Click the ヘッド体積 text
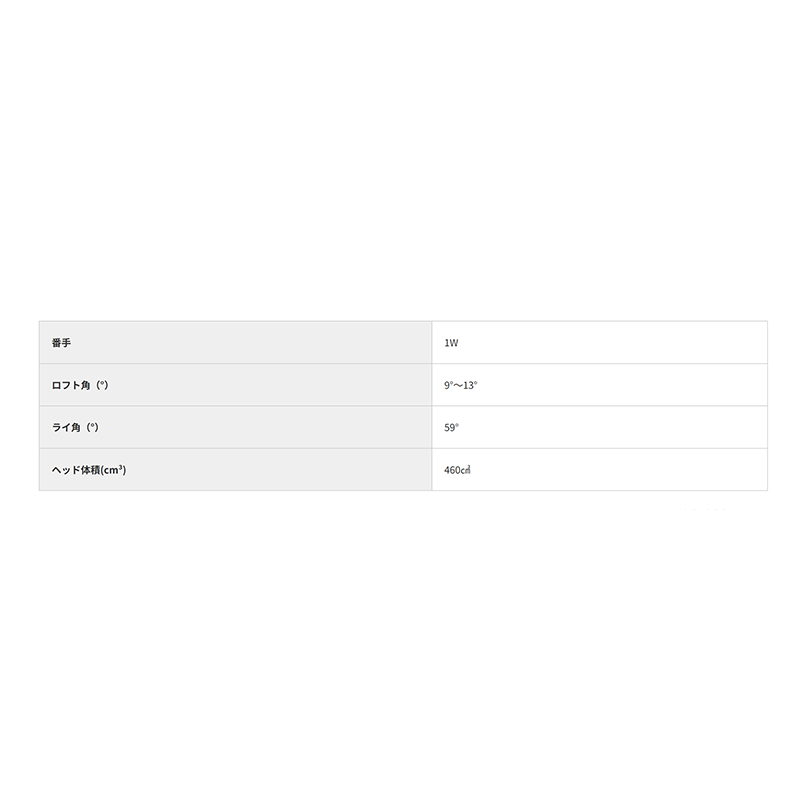 point(78,470)
